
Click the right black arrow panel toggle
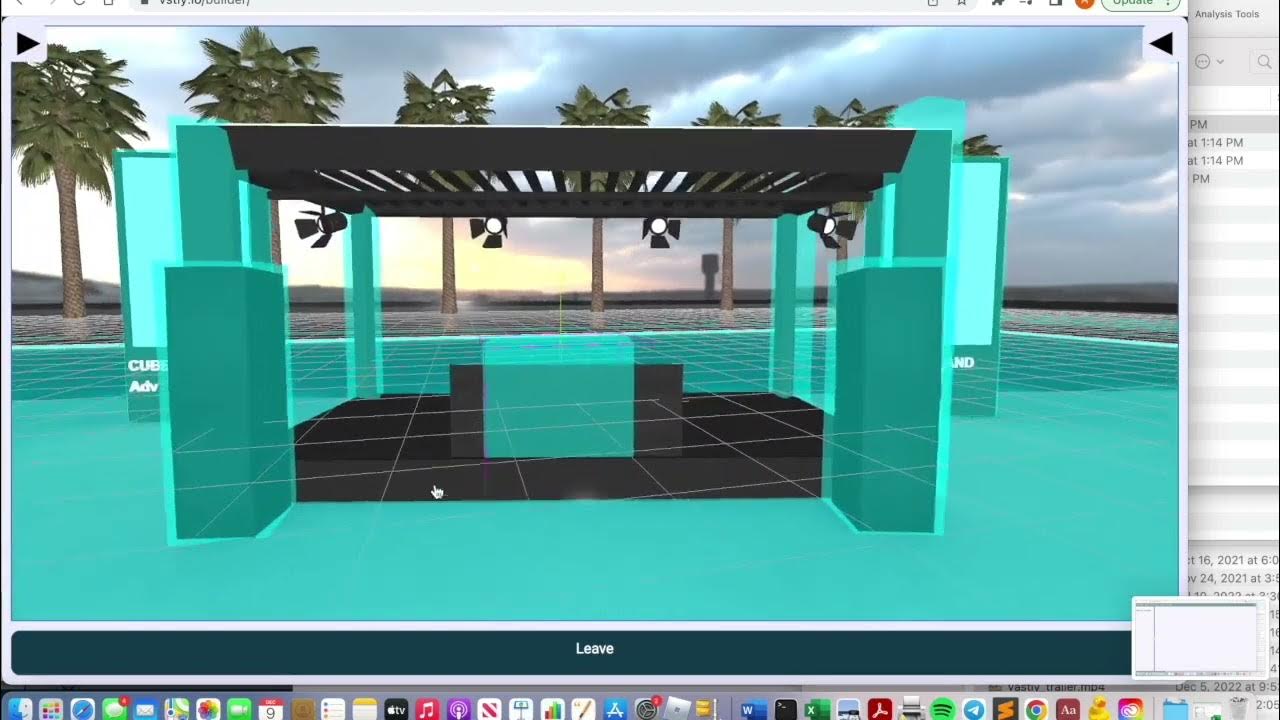(x=1160, y=44)
